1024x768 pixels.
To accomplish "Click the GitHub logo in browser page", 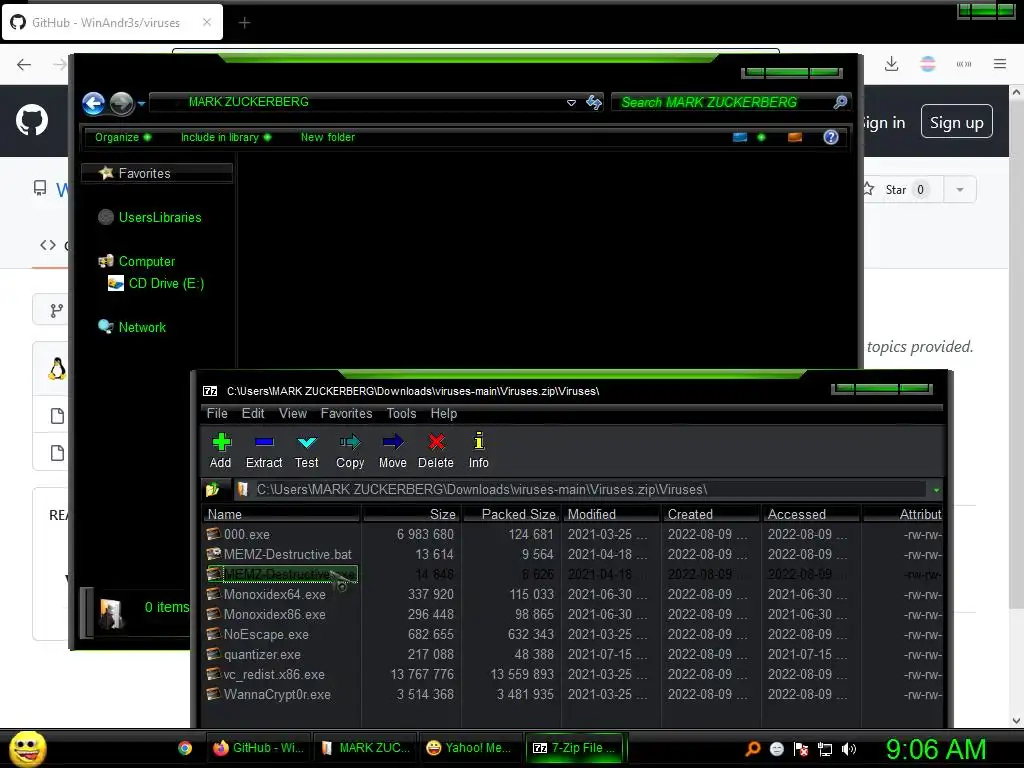I will tap(31, 120).
